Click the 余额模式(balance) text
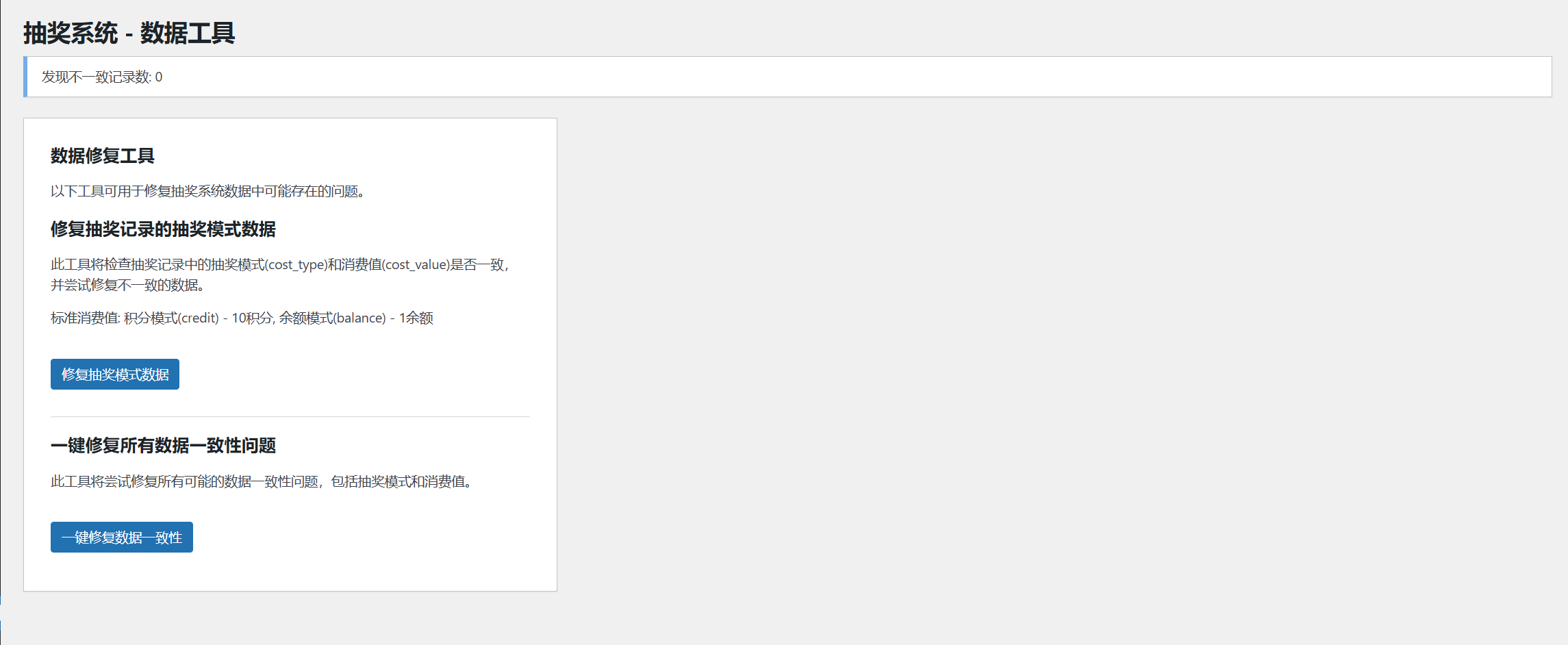 [332, 318]
